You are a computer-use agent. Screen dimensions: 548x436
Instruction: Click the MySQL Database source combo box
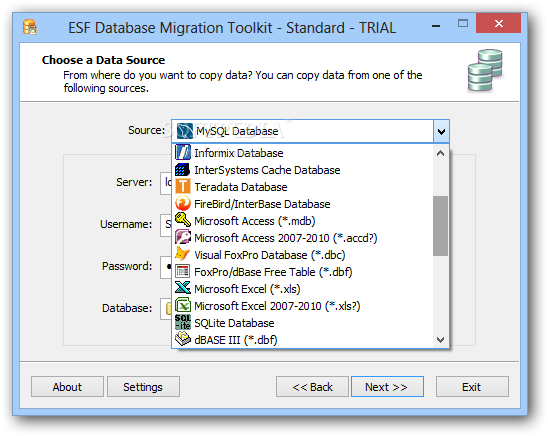click(x=310, y=131)
